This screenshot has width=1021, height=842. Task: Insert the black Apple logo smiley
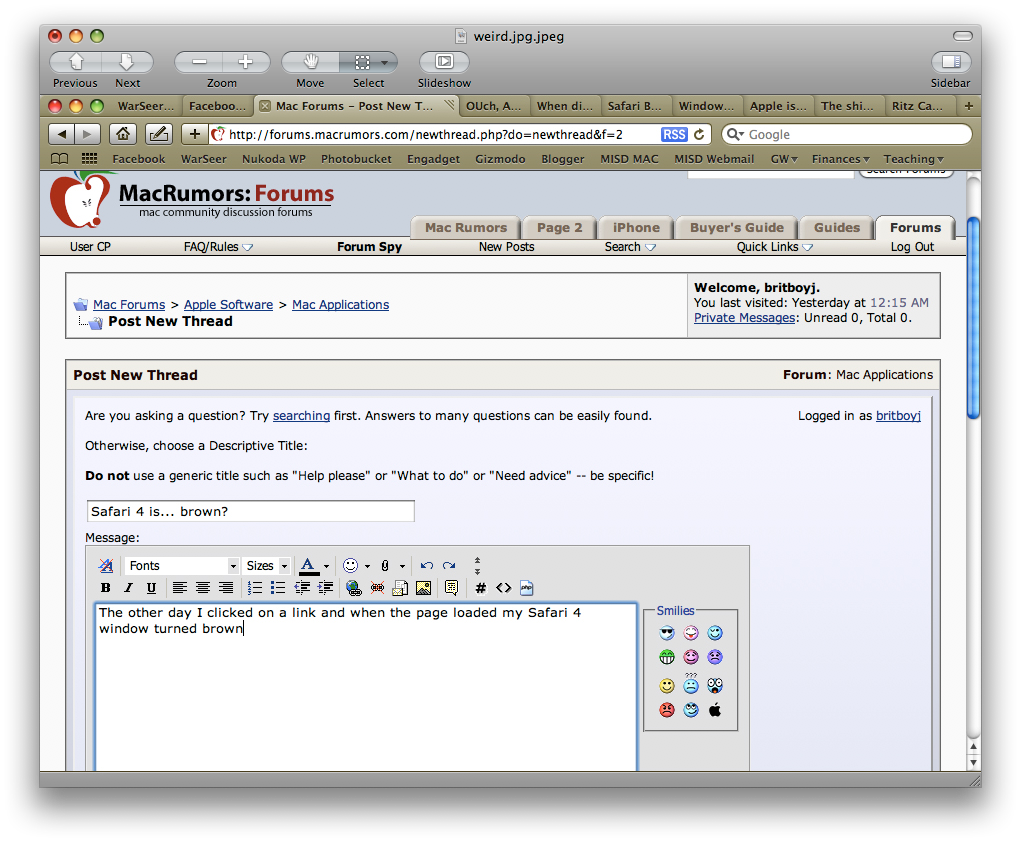coord(715,710)
